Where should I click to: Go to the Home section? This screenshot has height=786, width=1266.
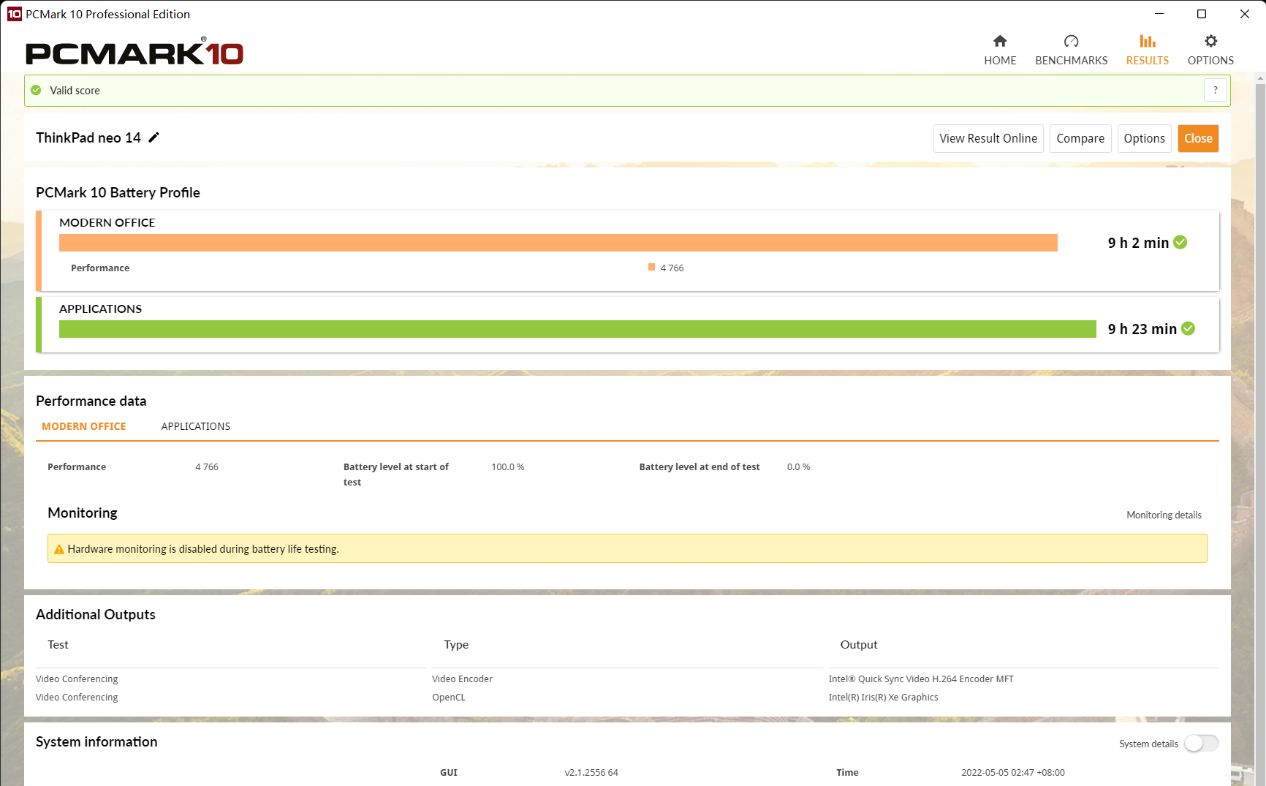[999, 50]
